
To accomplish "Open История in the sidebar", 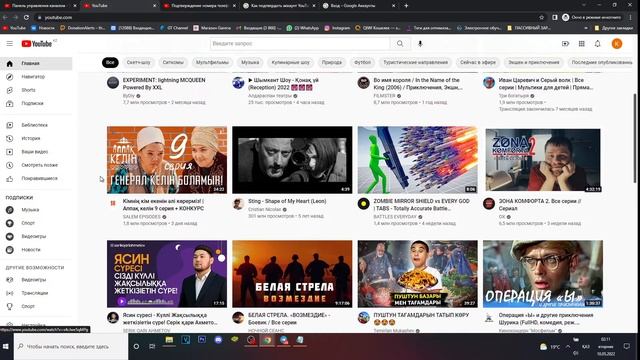I will point(36,138).
